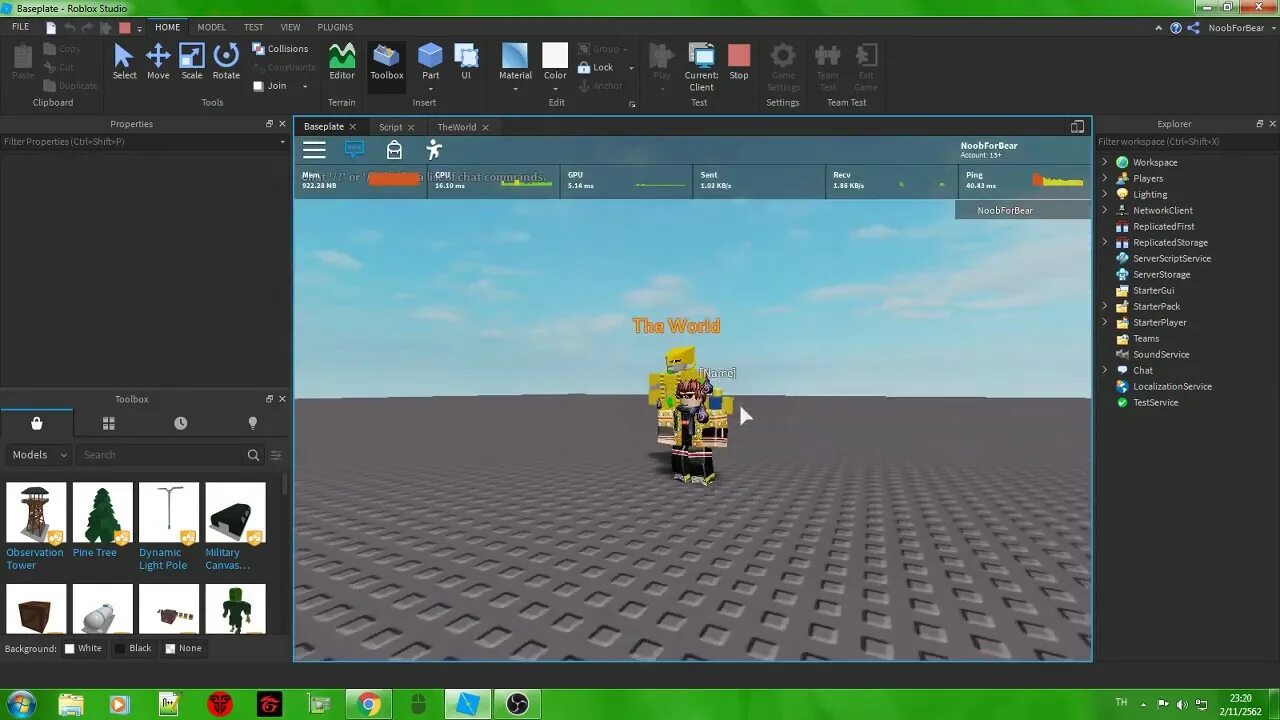Open the in-game backpack icon

click(x=394, y=149)
